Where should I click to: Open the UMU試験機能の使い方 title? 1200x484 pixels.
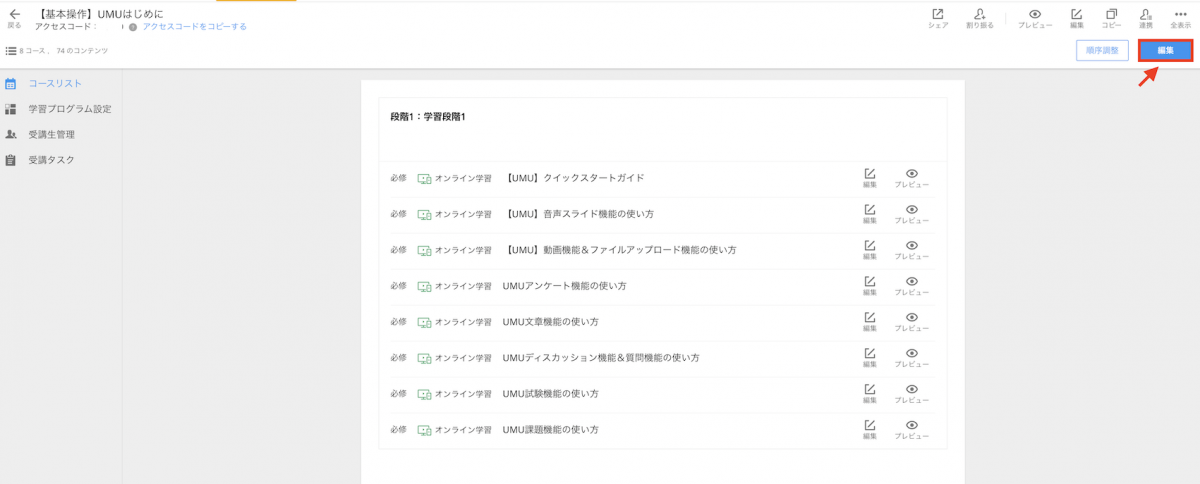pos(550,394)
